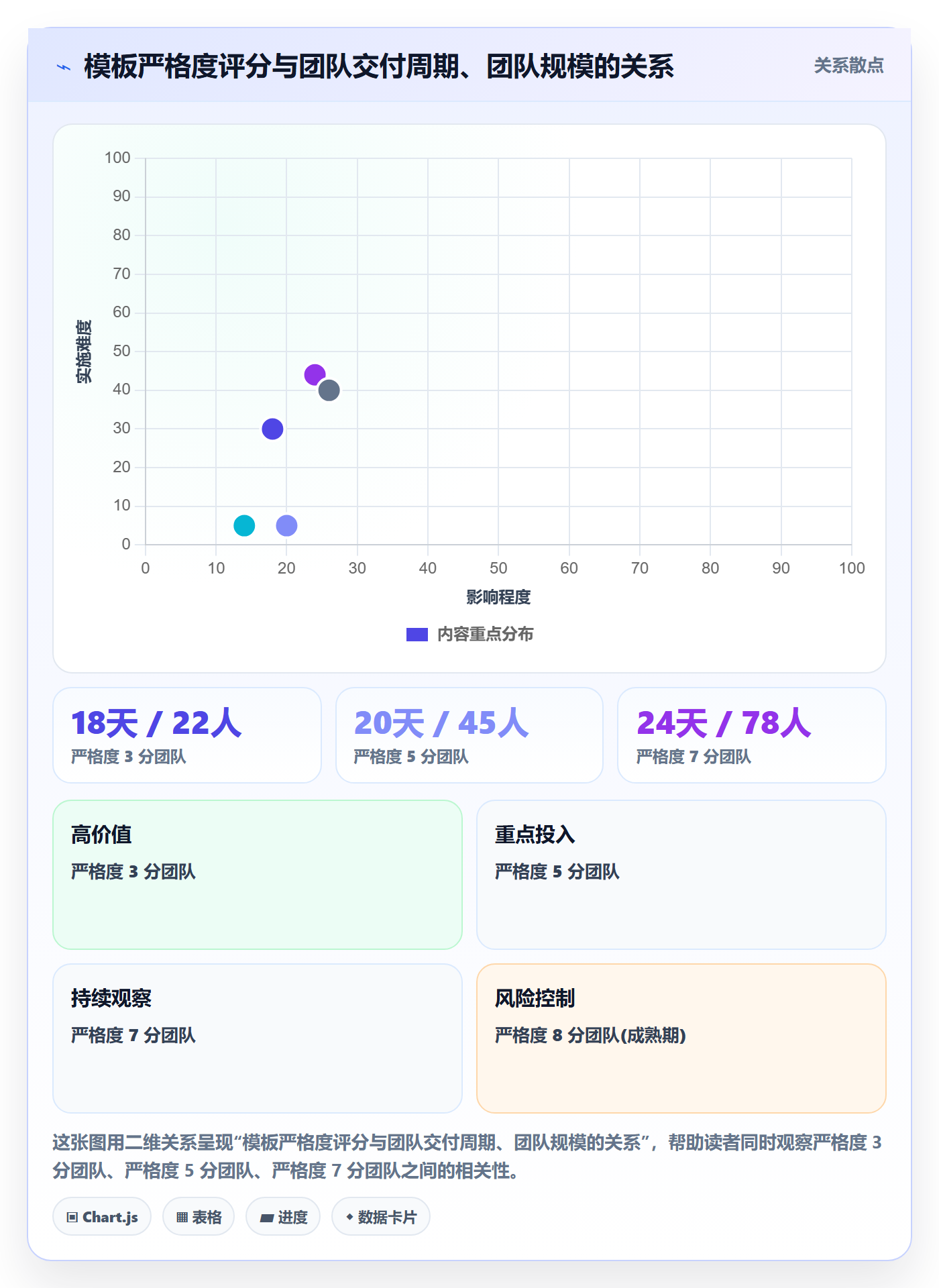This screenshot has width=939, height=1288.
Task: Click the 表格 tag icon
Action: [x=182, y=1217]
